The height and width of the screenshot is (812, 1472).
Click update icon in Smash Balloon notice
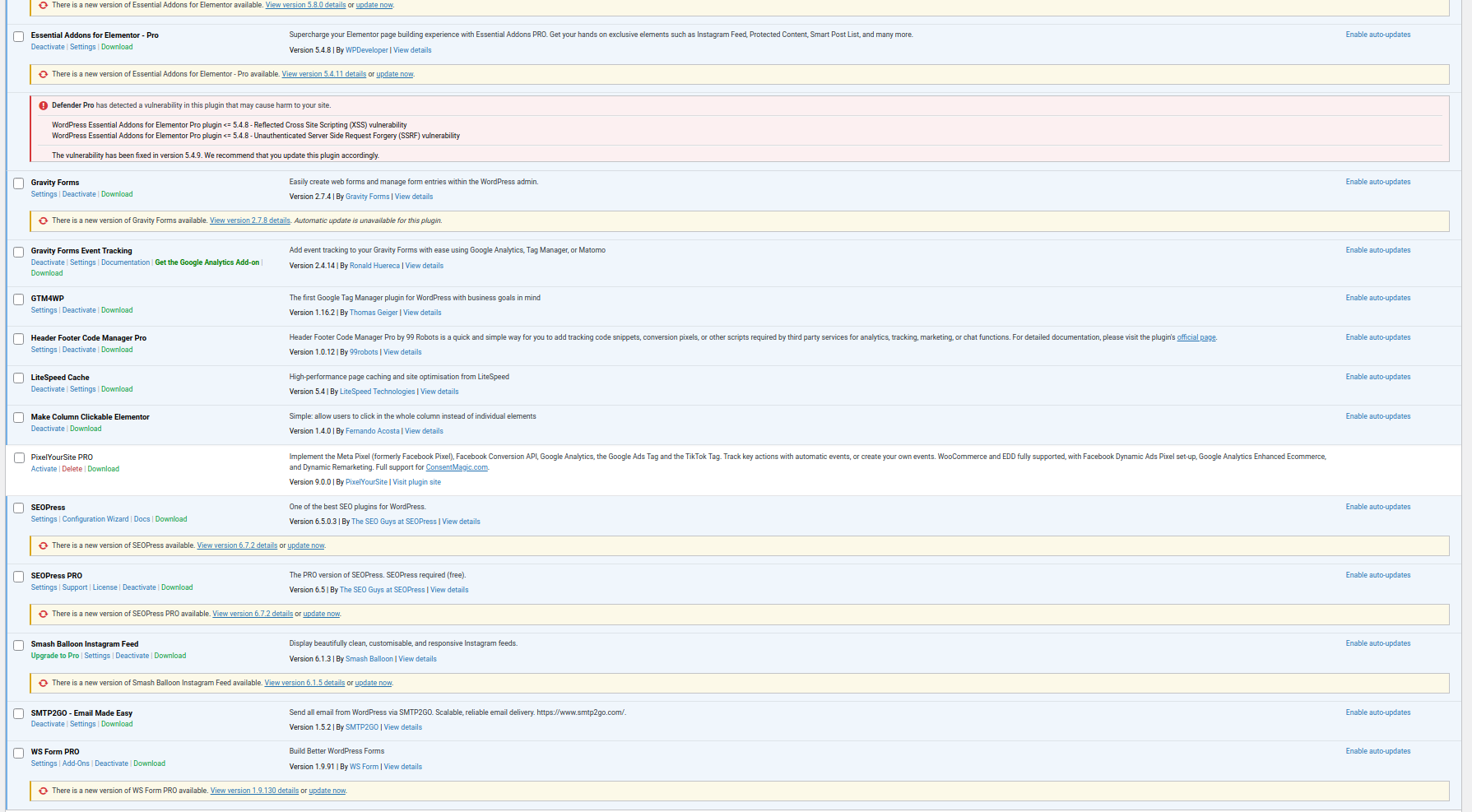(x=44, y=683)
